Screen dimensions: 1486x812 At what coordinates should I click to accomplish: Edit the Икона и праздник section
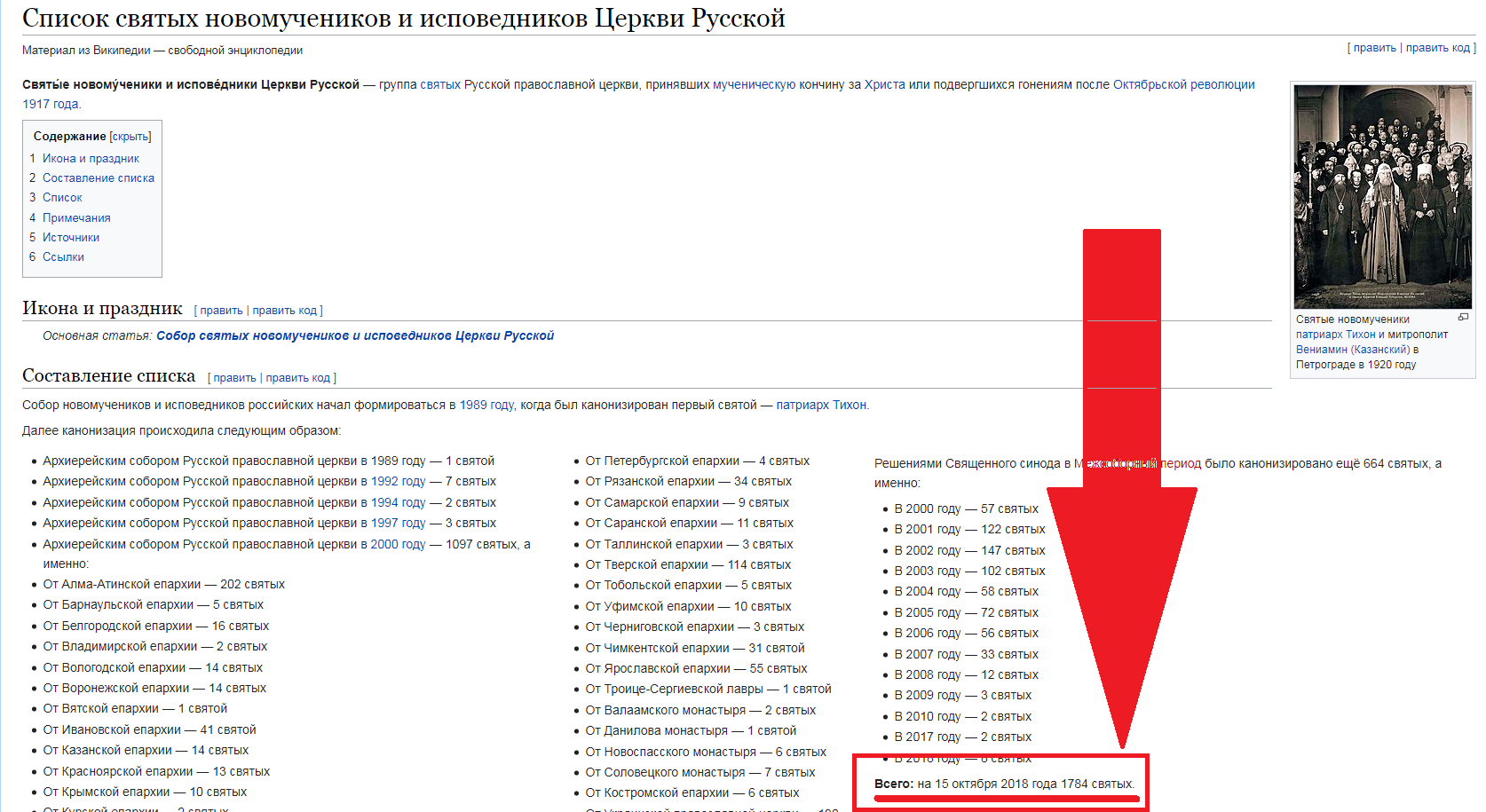[221, 311]
